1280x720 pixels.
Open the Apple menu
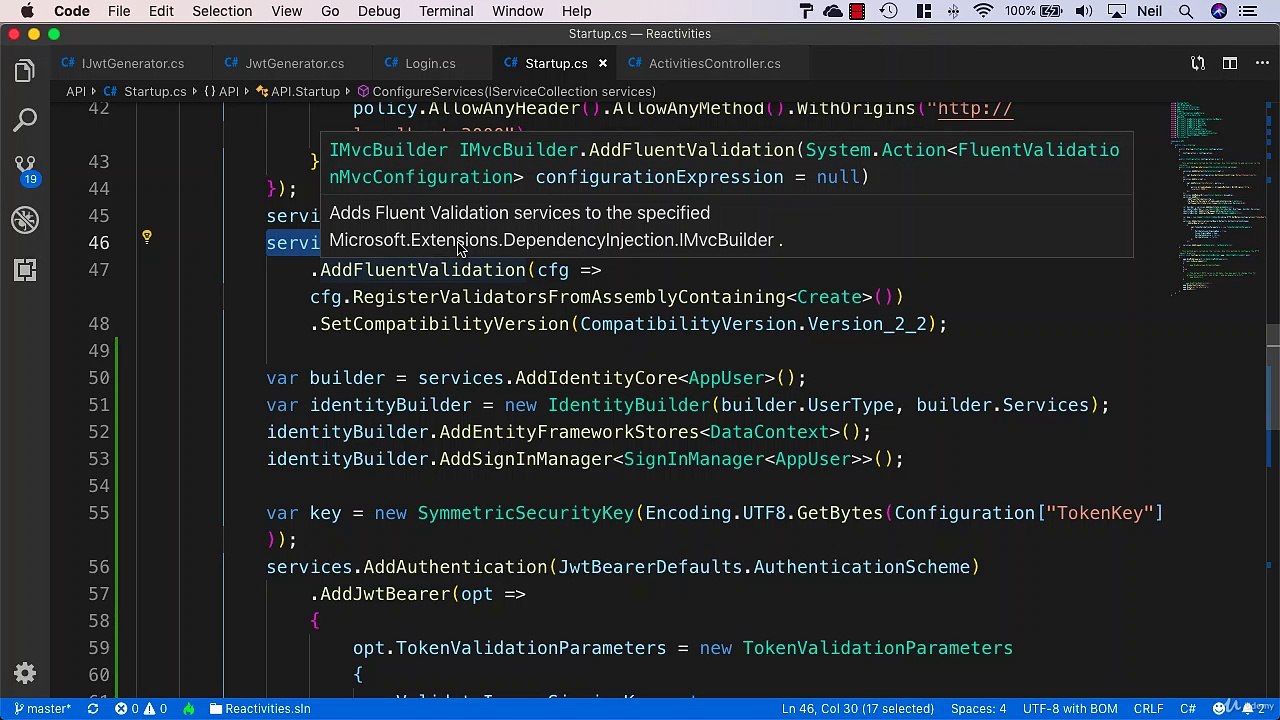point(27,11)
